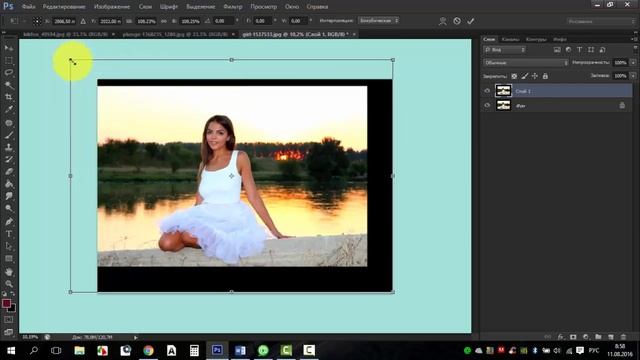Toggle relative positioning triangle icon
640x360 pixels.
point(83,21)
